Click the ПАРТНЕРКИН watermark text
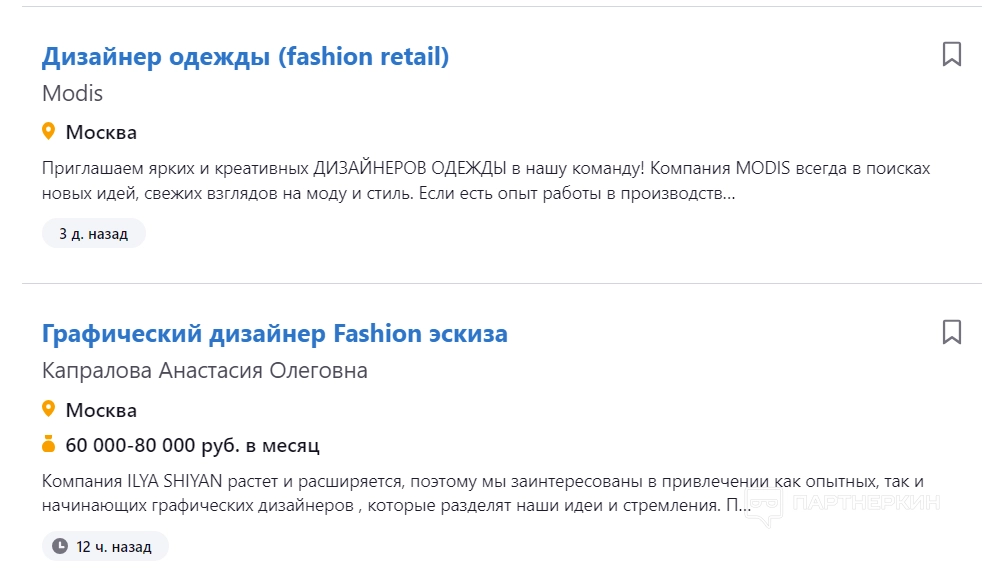Screen dimensions: 991x580 [x=866, y=504]
